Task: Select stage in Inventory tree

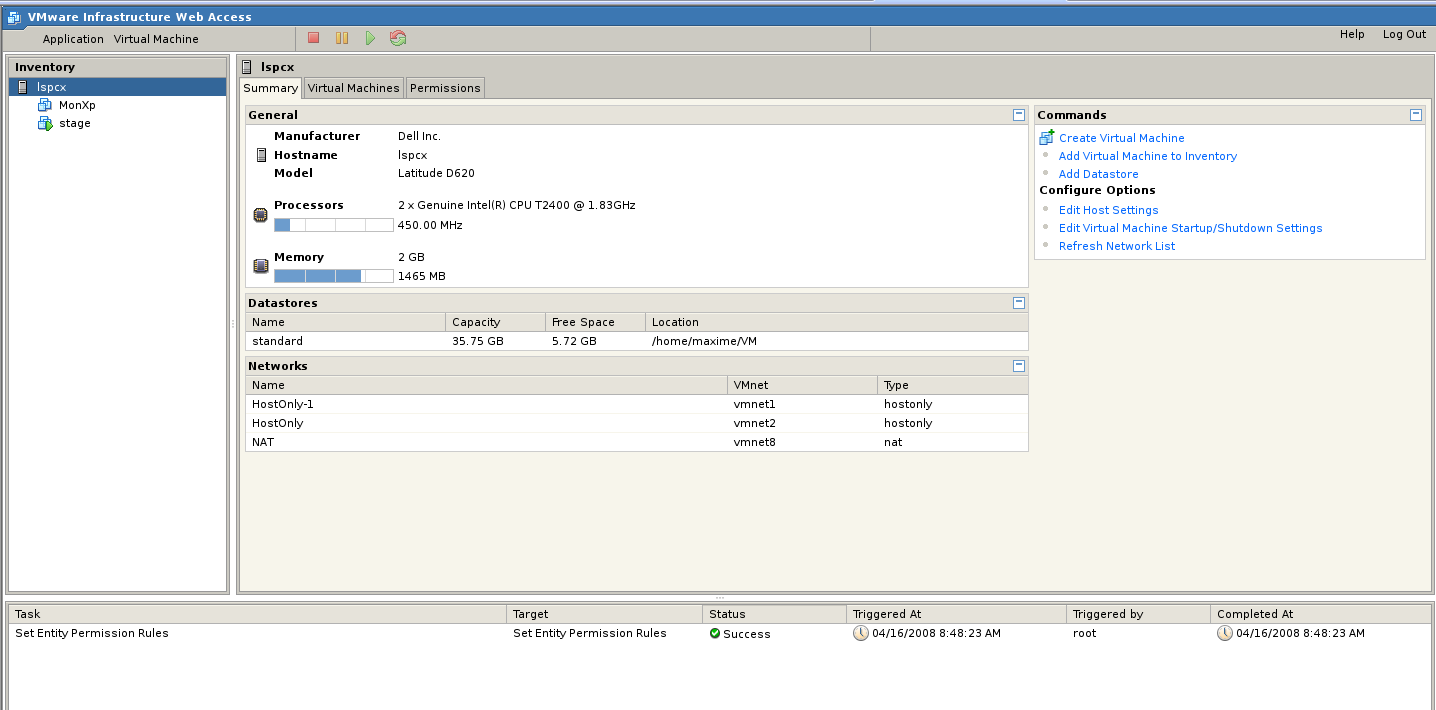Action: click(x=75, y=123)
